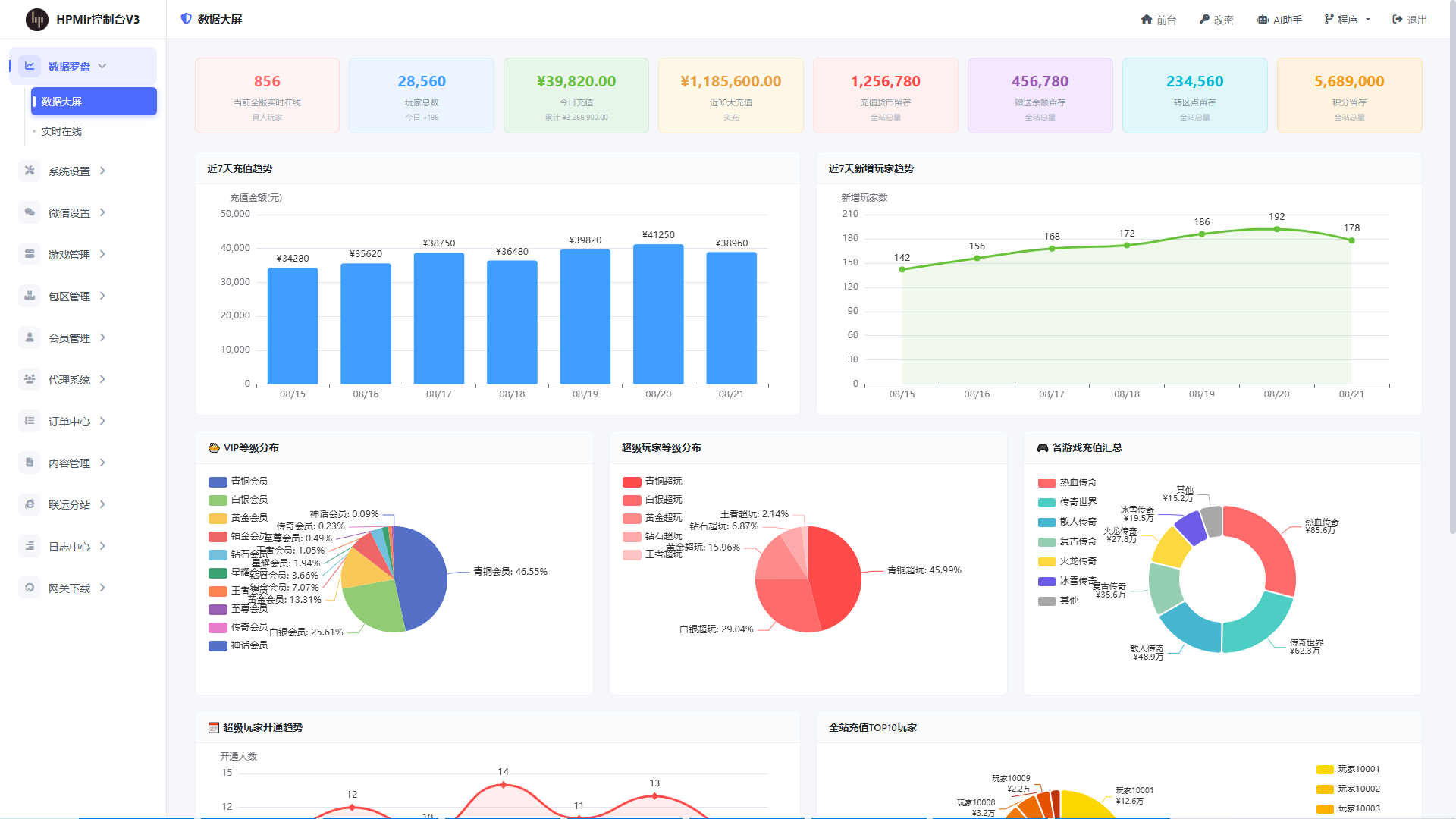Click the 系统设置 tools icon
The width and height of the screenshot is (1456, 819).
coord(30,171)
